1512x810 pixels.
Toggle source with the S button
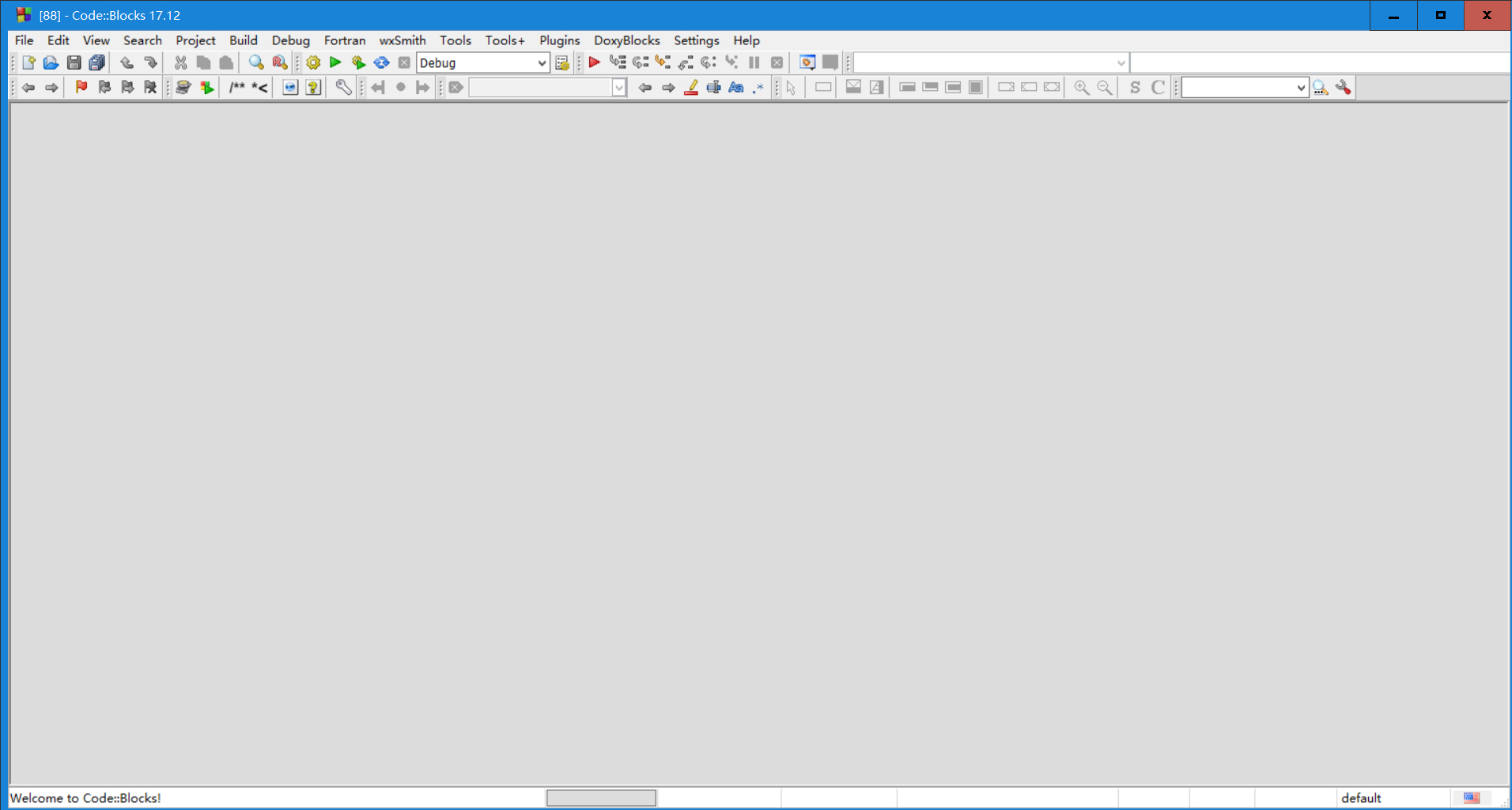pos(1135,87)
